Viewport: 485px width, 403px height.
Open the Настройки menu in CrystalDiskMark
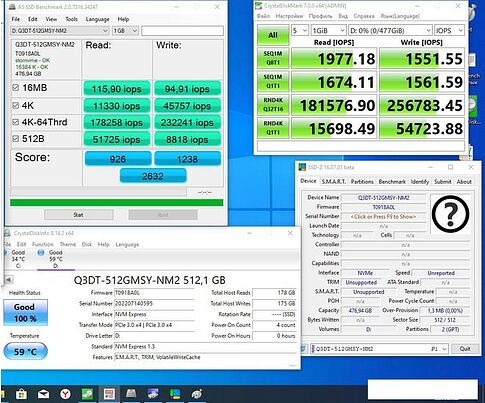tap(289, 16)
